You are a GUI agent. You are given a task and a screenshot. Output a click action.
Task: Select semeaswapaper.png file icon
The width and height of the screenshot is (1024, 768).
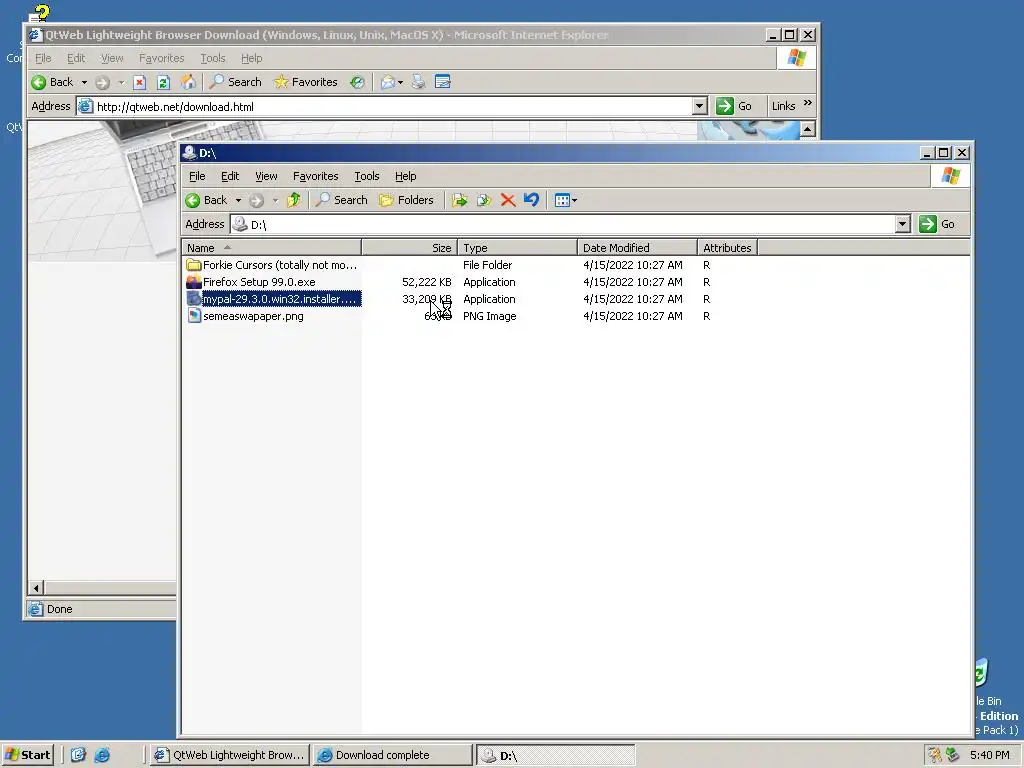(193, 316)
